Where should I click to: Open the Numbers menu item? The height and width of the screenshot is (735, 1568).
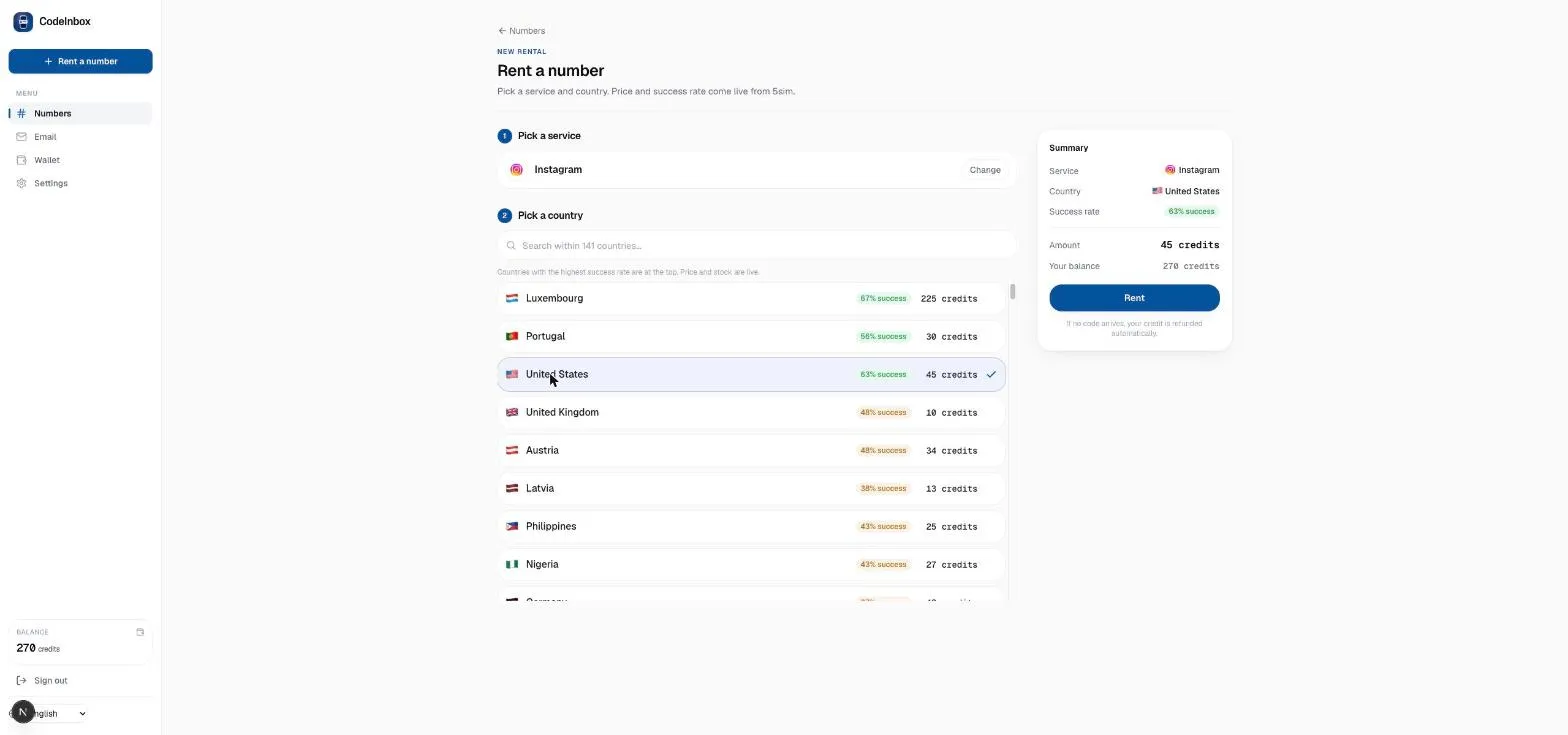[x=80, y=113]
